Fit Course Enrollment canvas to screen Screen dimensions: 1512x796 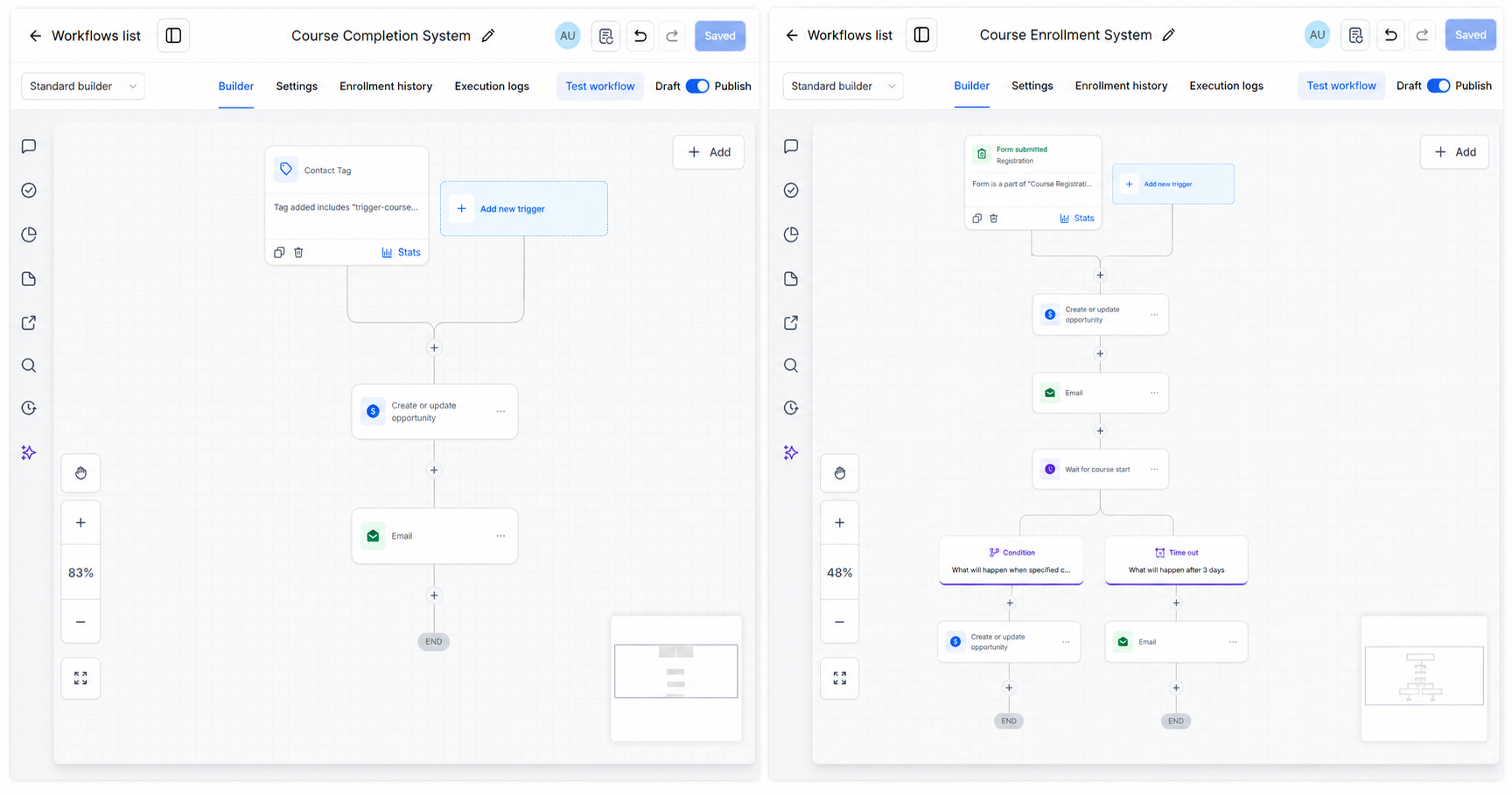(x=839, y=678)
